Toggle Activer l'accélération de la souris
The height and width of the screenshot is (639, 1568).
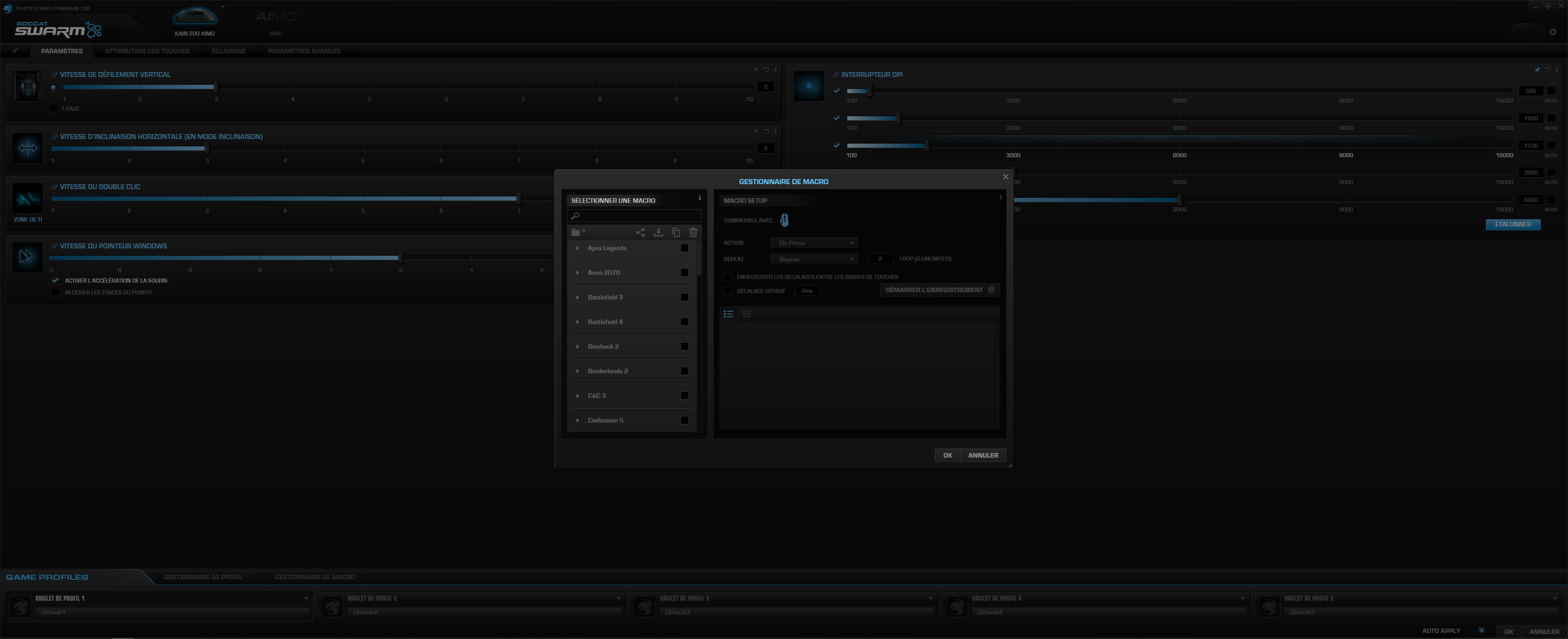tap(56, 281)
